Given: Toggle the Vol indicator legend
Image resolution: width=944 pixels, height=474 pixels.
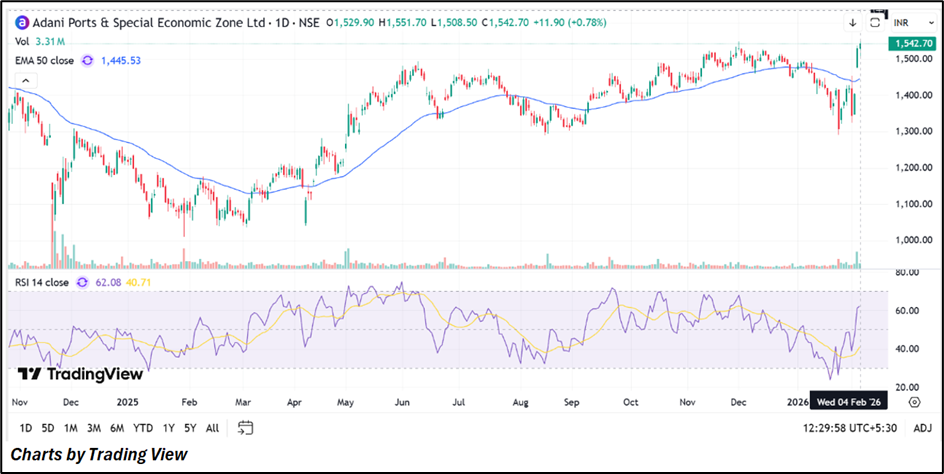Looking at the screenshot, I should tap(22, 42).
